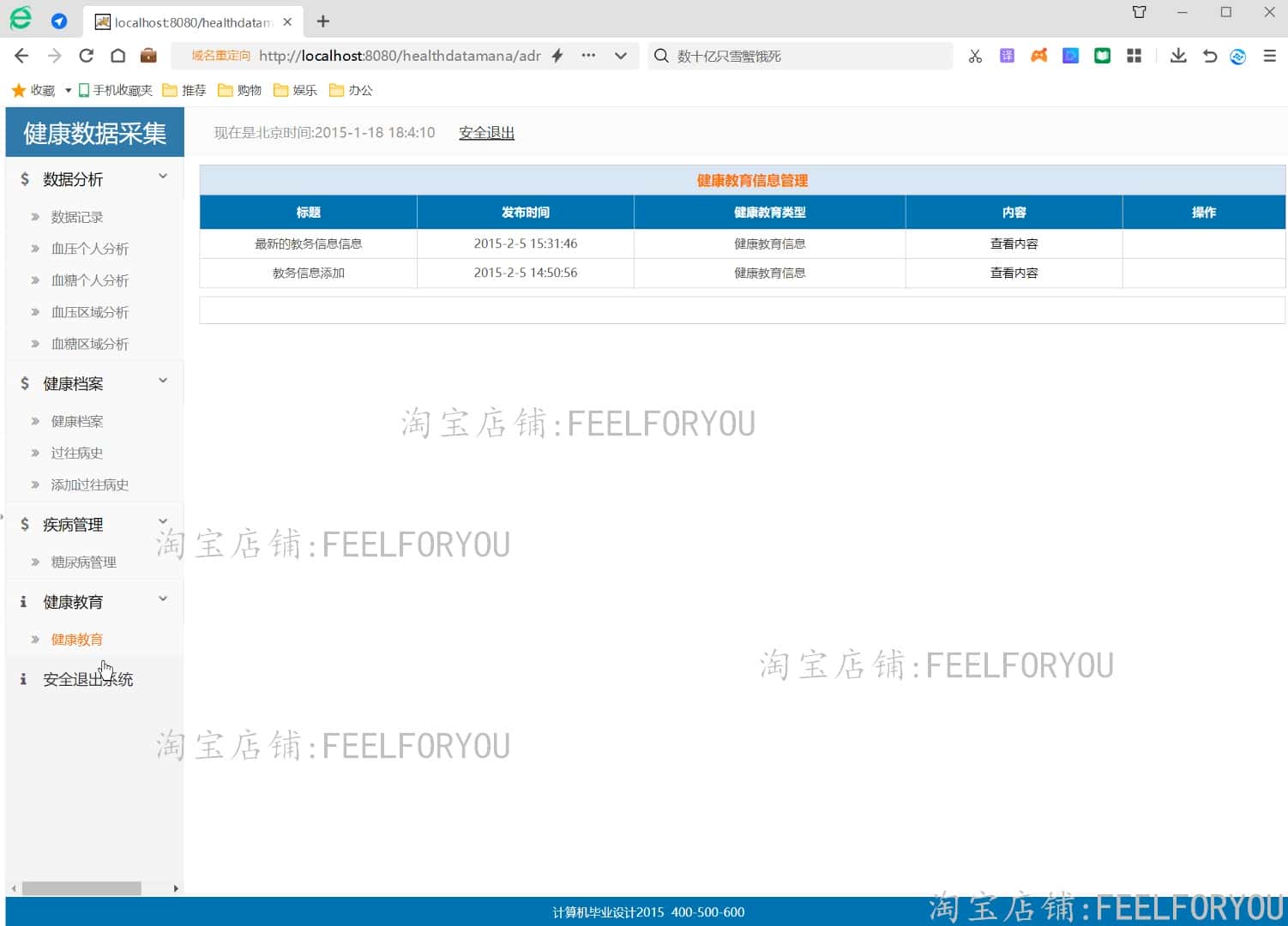Click the search magnifier icon
The image size is (1288, 926).
[x=661, y=56]
